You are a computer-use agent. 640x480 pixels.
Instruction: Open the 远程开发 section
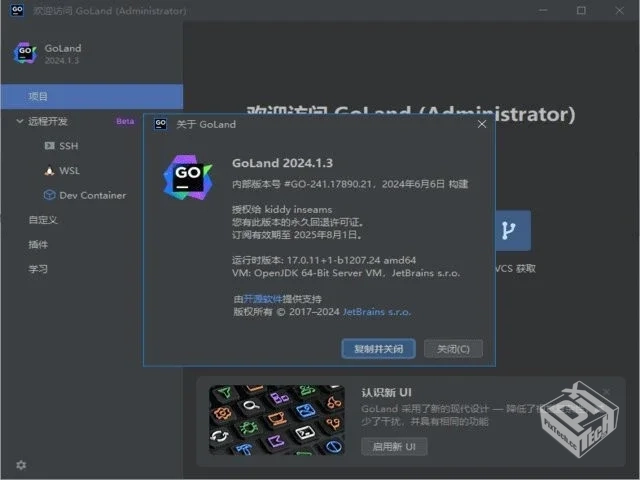48,121
